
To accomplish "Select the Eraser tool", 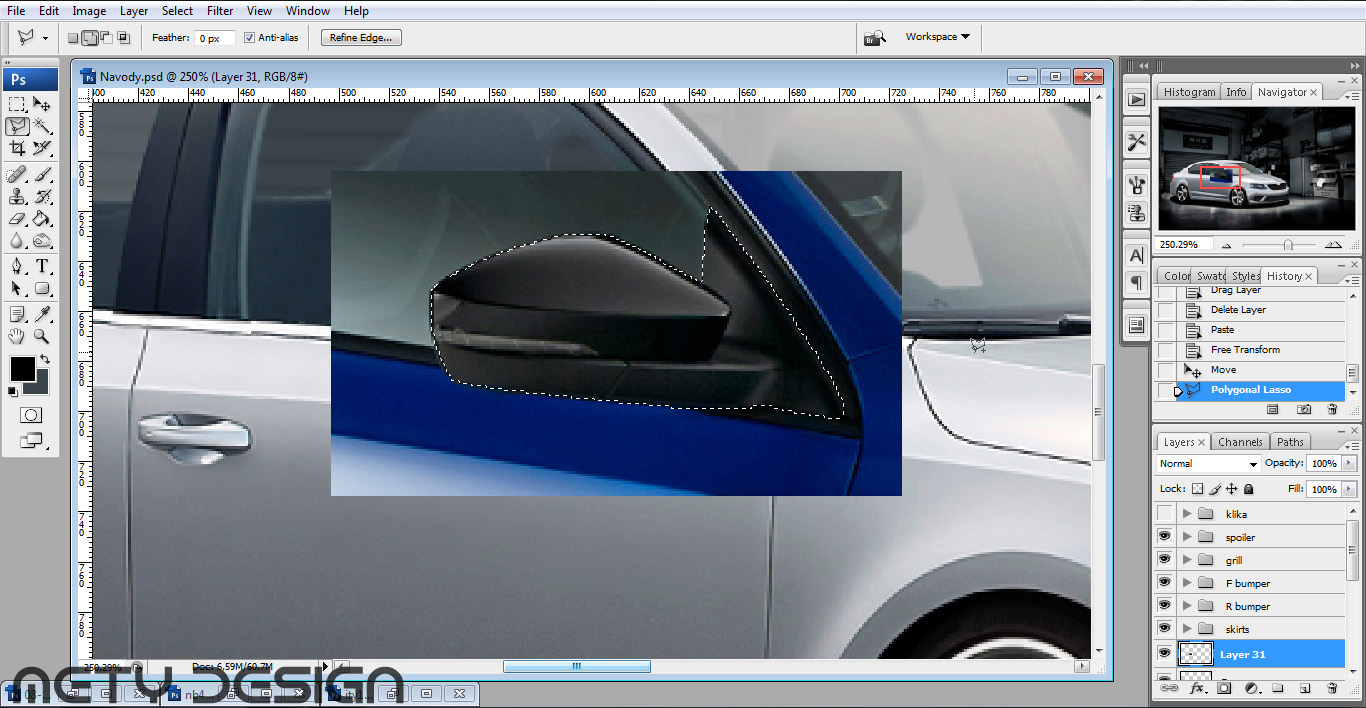I will tap(17, 219).
